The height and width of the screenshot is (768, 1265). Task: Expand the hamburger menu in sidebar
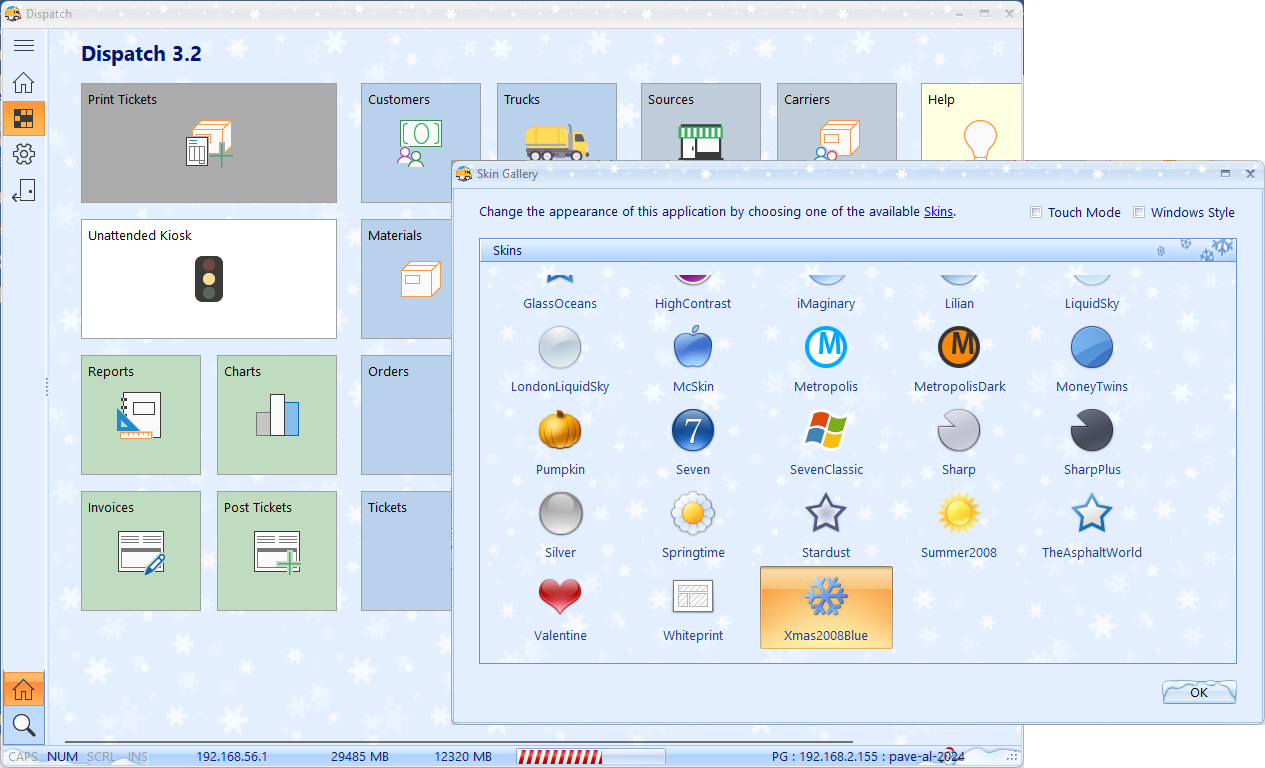[24, 46]
